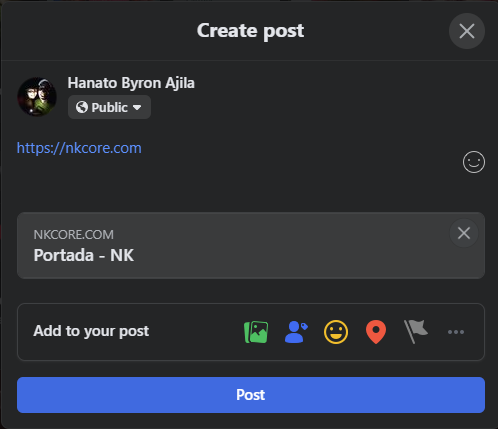Image resolution: width=498 pixels, height=429 pixels.
Task: Click the Hanato Byron Ajila profile picture
Action: 37,97
